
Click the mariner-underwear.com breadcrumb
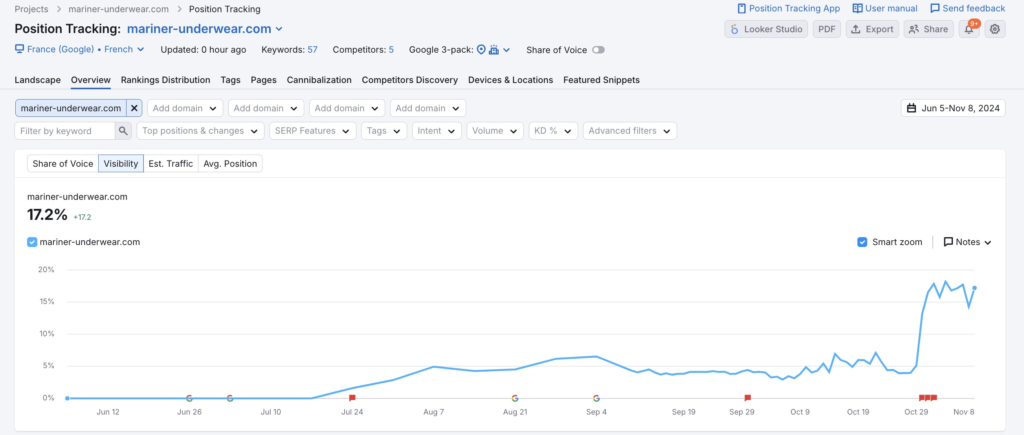coord(118,9)
